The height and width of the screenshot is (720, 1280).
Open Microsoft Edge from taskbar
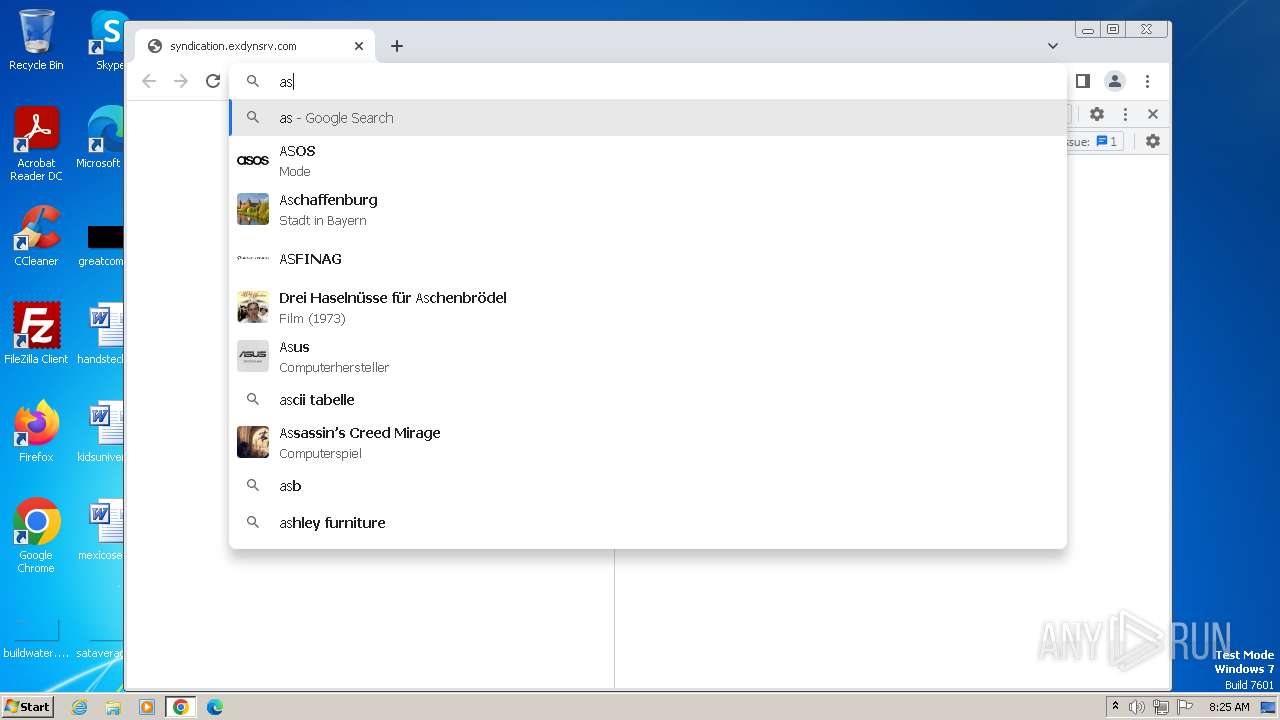(215, 707)
